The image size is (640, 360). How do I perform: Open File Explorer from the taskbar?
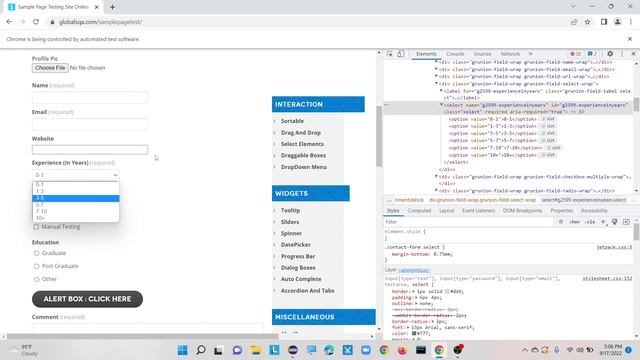[256, 350]
